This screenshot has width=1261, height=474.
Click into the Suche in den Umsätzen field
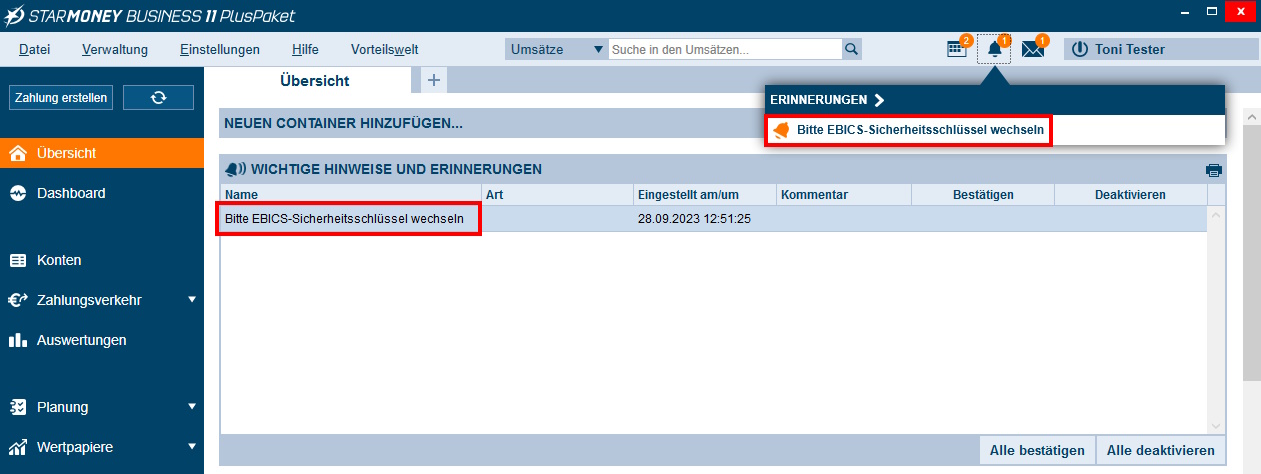coord(724,49)
